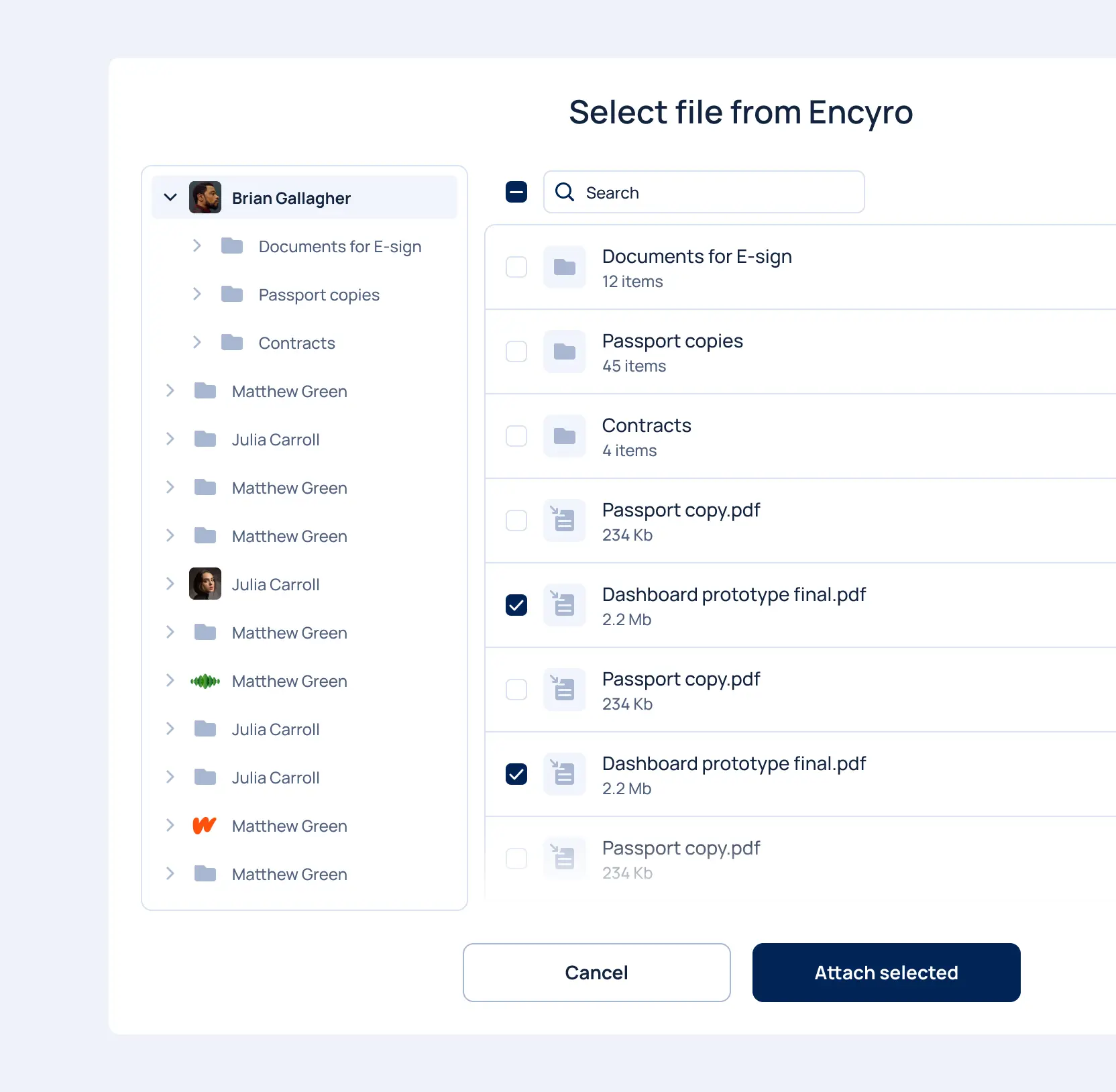Click the Contracts folder icon in the tree
1116x1092 pixels.
point(232,342)
